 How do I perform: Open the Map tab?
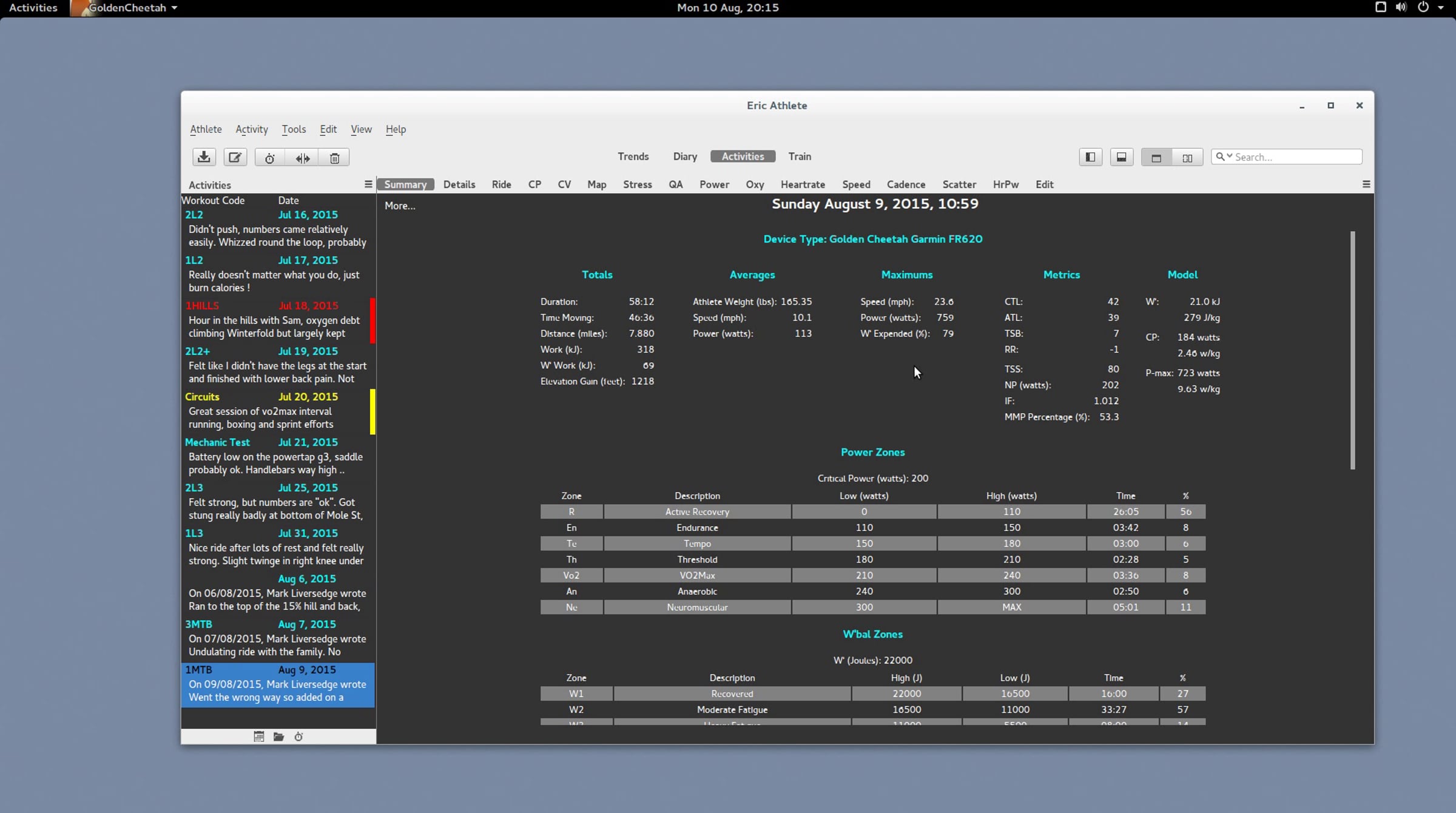(x=597, y=184)
